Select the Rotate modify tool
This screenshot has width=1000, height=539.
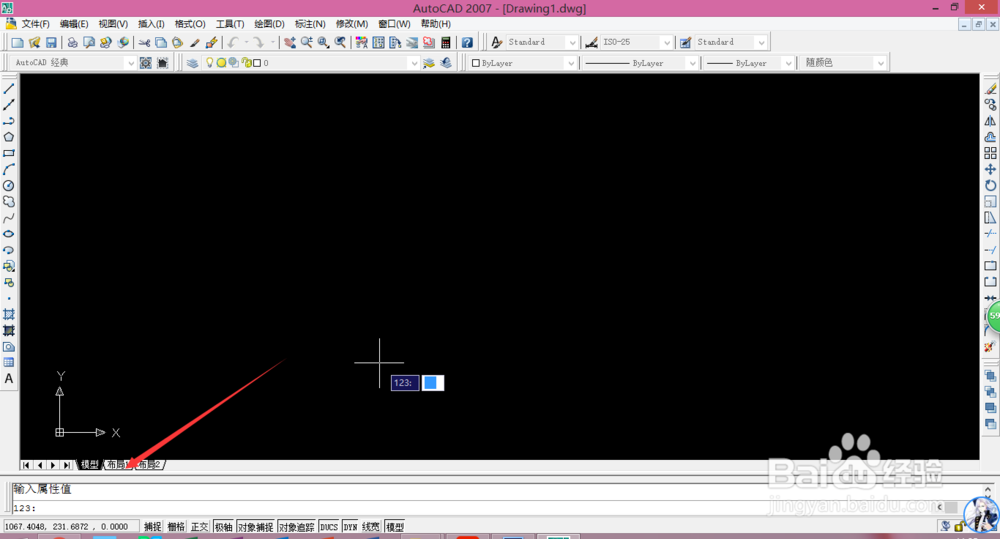pos(990,186)
